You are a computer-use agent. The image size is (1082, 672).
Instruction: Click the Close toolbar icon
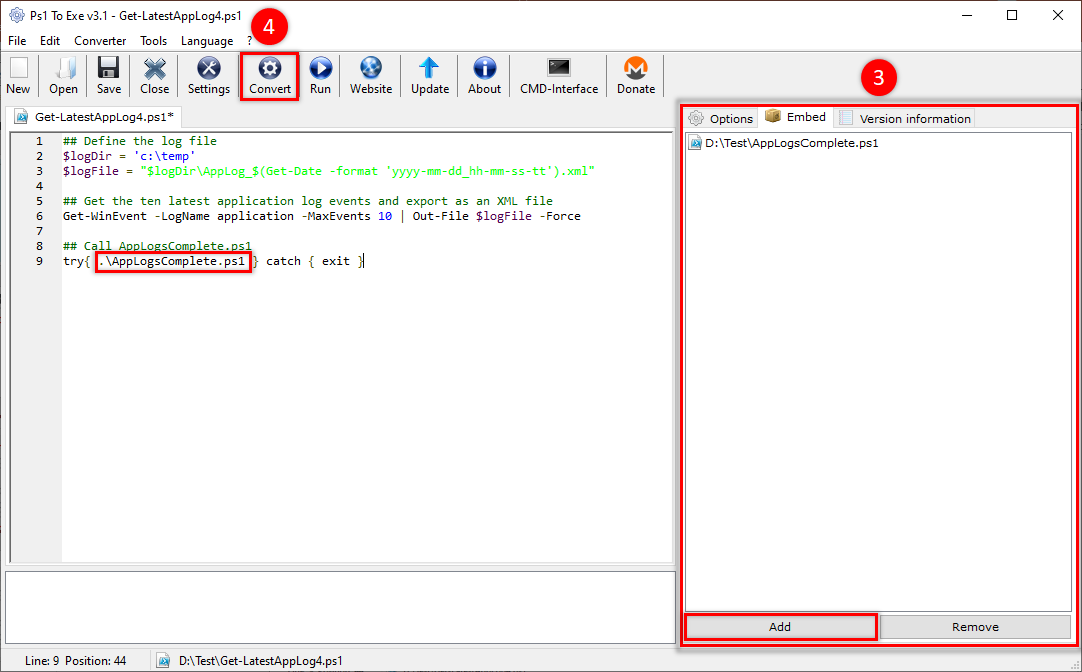pyautogui.click(x=155, y=68)
